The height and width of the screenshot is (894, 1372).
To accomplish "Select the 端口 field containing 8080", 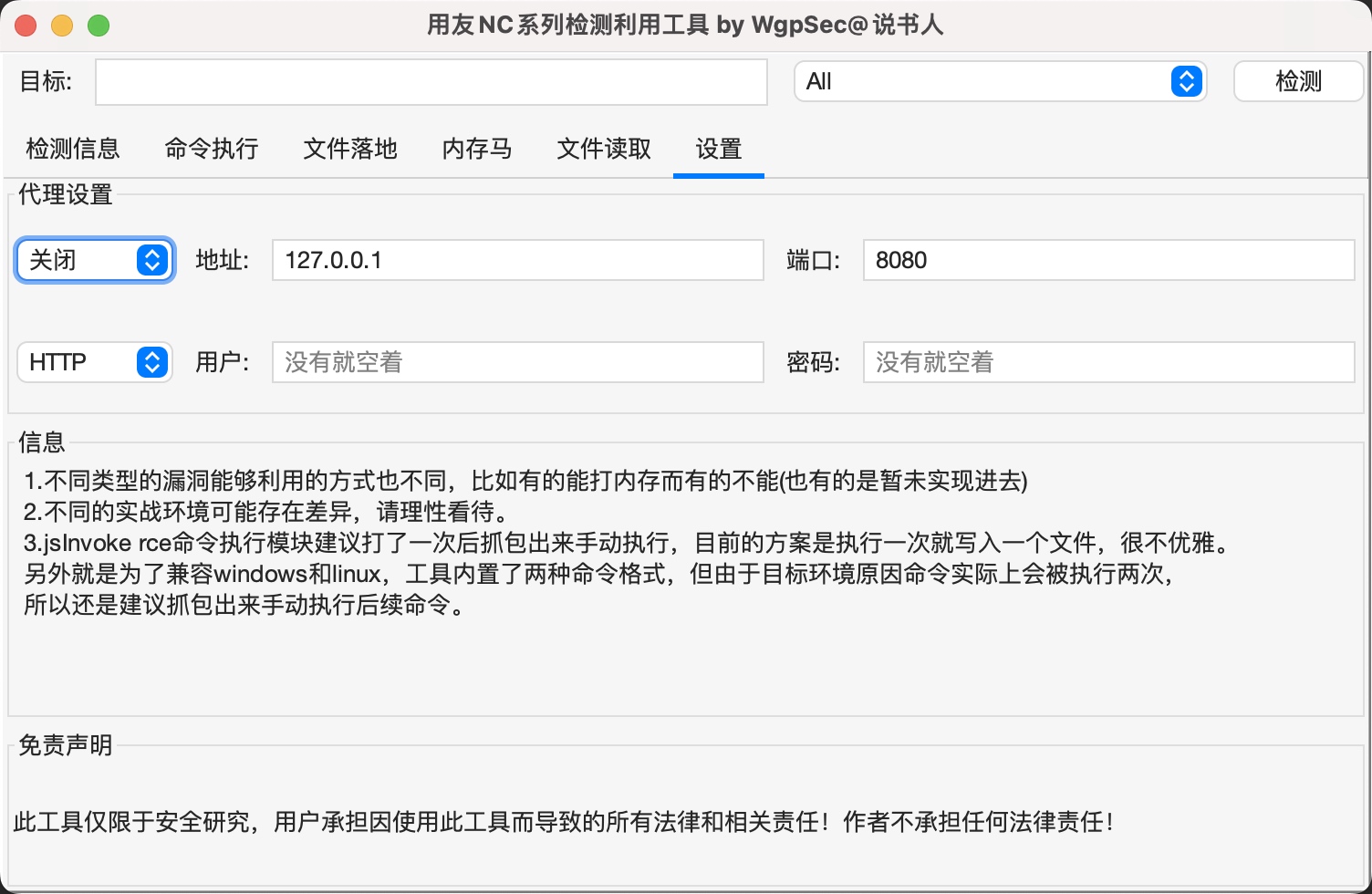I will (x=1108, y=260).
